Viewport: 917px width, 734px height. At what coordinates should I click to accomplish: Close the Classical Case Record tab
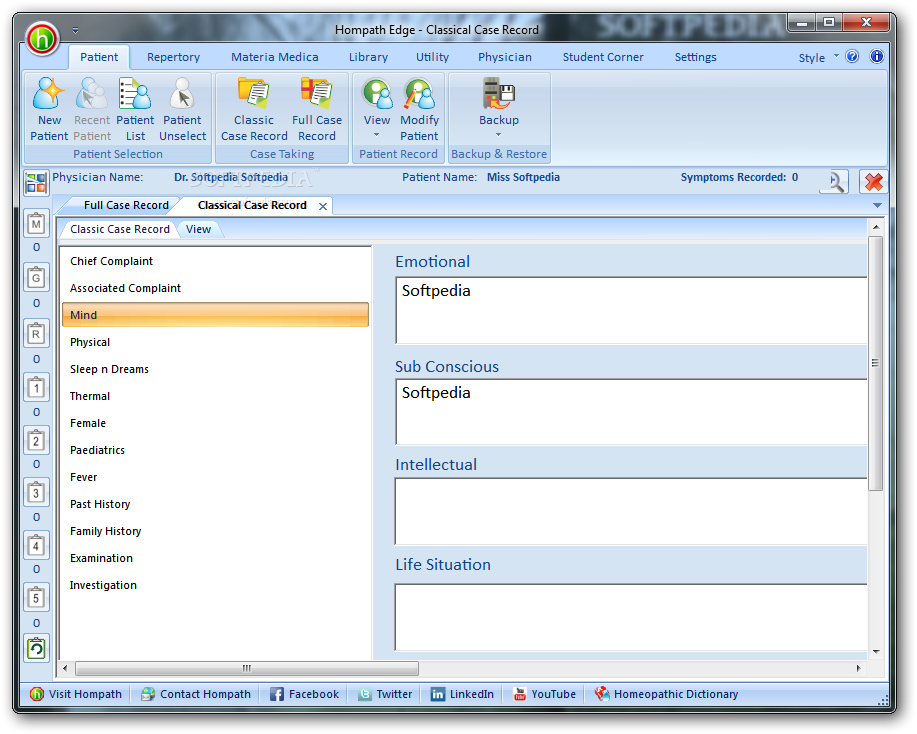pyautogui.click(x=323, y=206)
